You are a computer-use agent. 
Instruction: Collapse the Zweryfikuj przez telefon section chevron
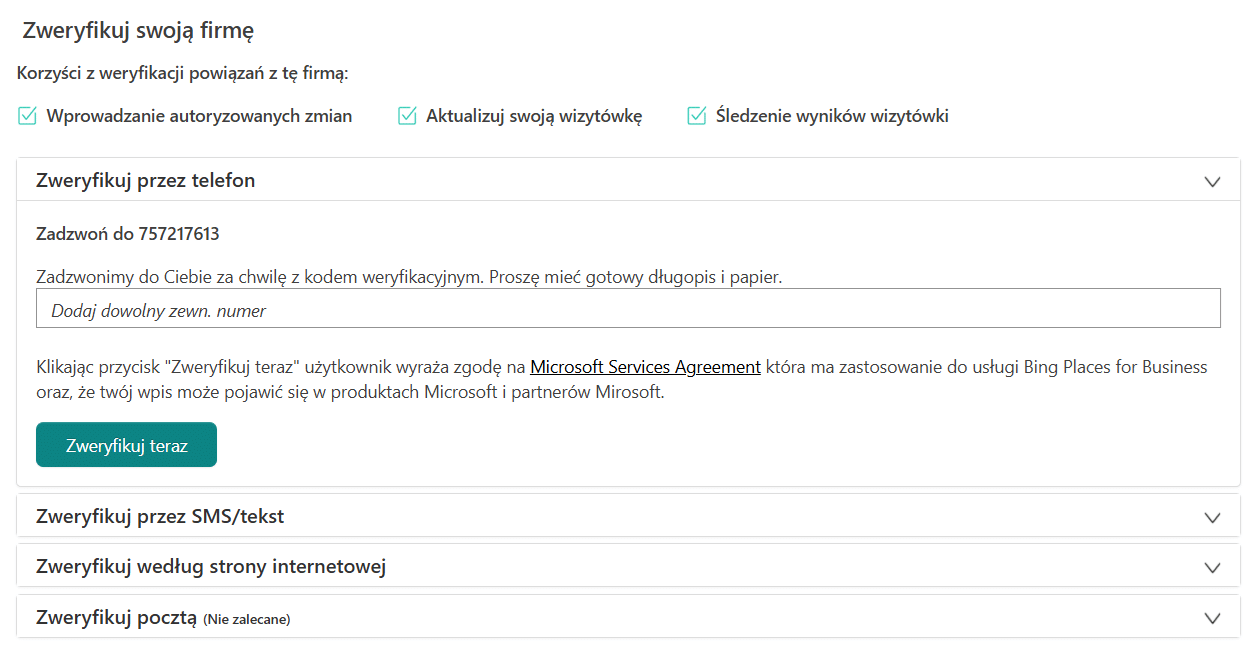tap(1213, 181)
